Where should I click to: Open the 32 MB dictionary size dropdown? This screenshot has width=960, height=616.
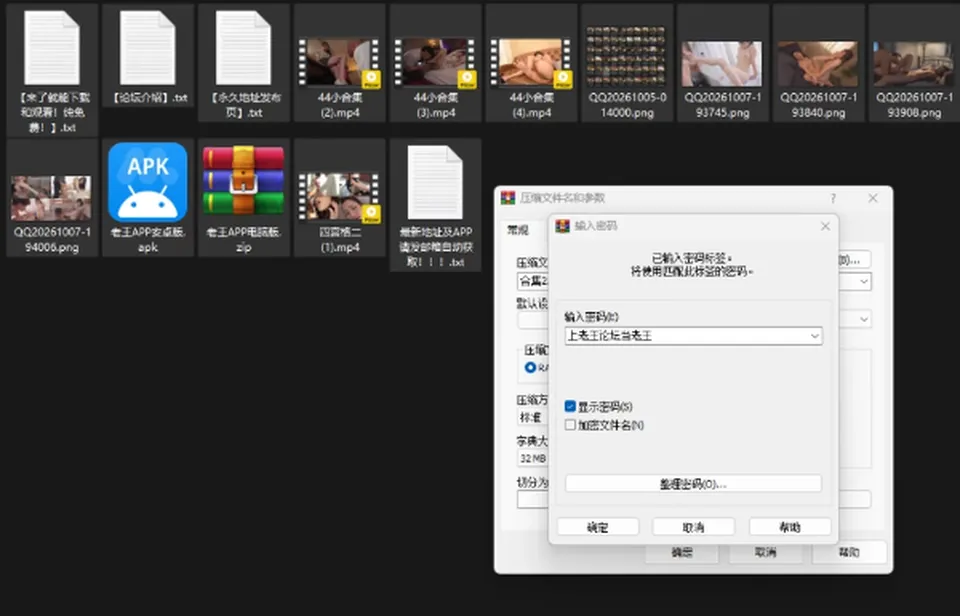(533, 458)
